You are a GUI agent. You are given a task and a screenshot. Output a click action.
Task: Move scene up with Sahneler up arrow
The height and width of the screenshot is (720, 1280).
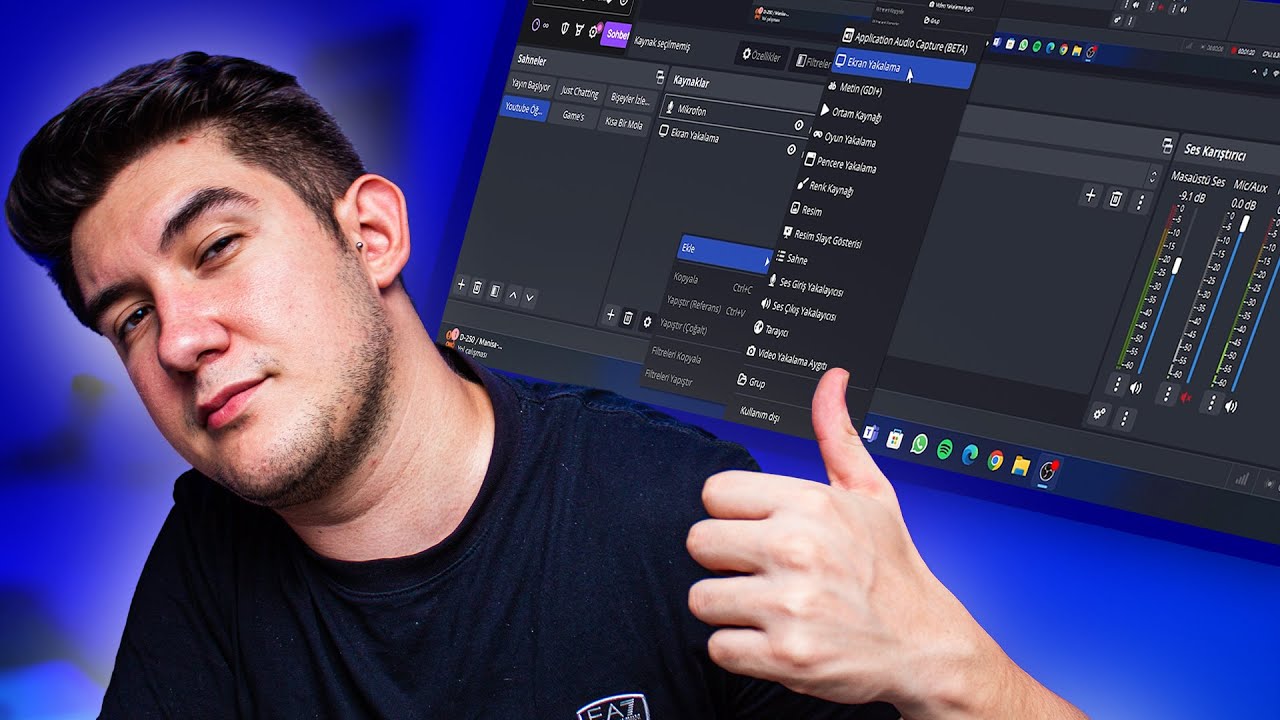tap(513, 294)
